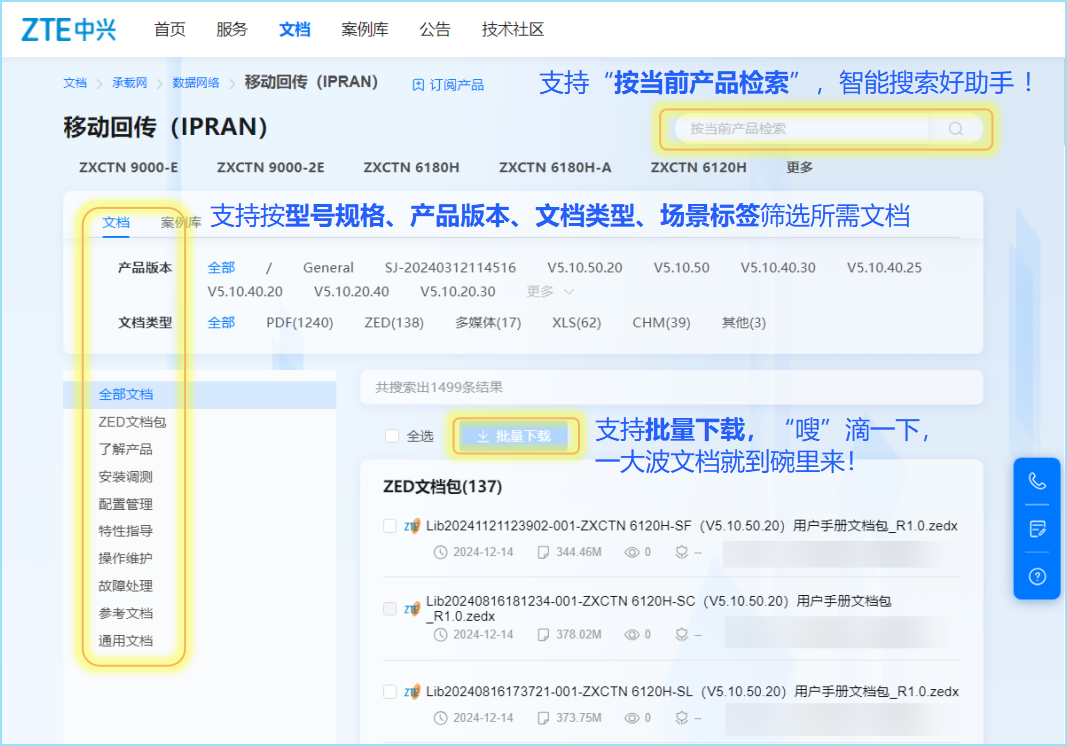This screenshot has height=746, width=1067.
Task: Click ZTE file icon of 6120H-SL package
Action: pyautogui.click(x=412, y=692)
